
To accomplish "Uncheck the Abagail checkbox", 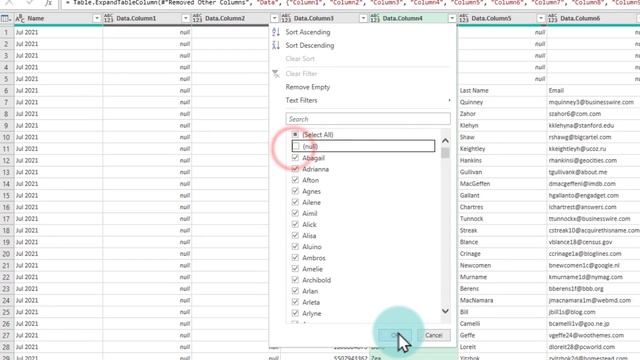I will 295,158.
